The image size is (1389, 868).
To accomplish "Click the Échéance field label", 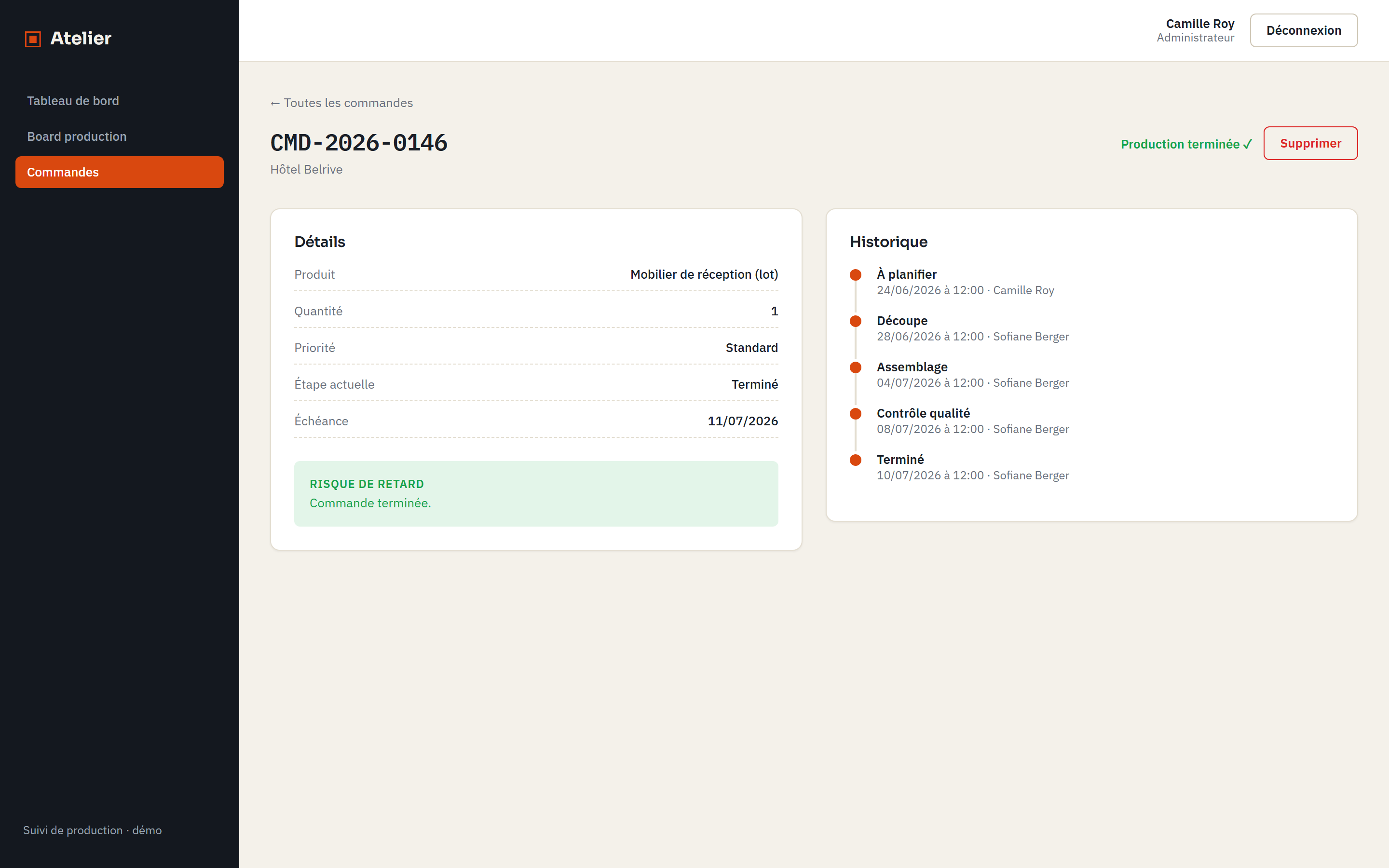I will 321,421.
